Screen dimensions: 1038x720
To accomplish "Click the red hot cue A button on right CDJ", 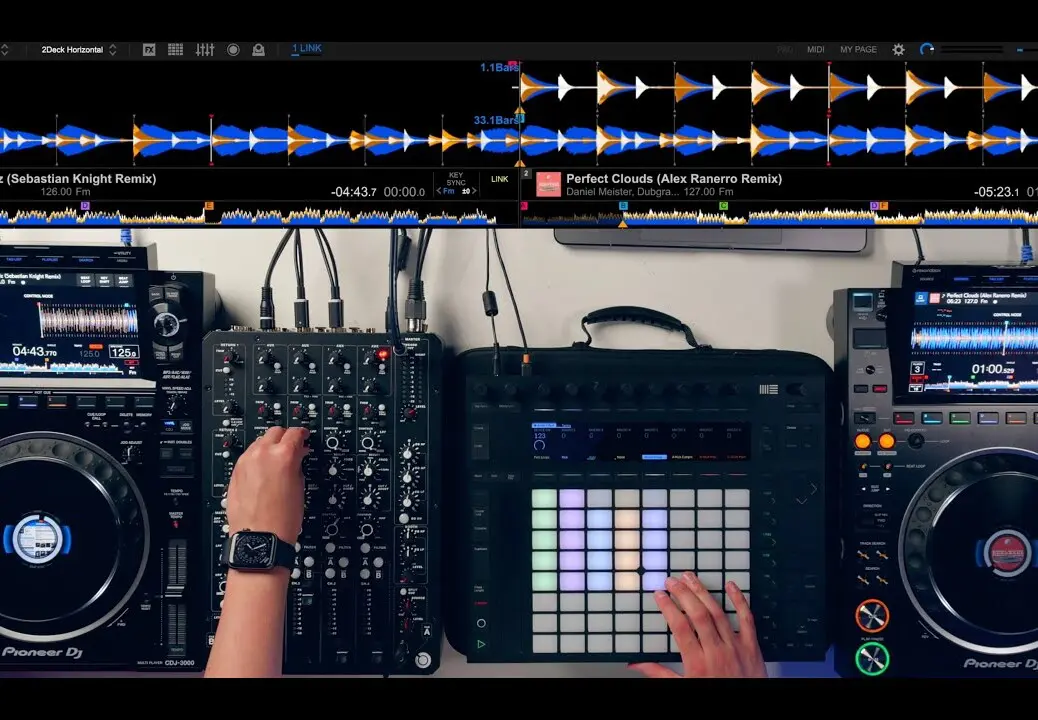I will coord(904,418).
